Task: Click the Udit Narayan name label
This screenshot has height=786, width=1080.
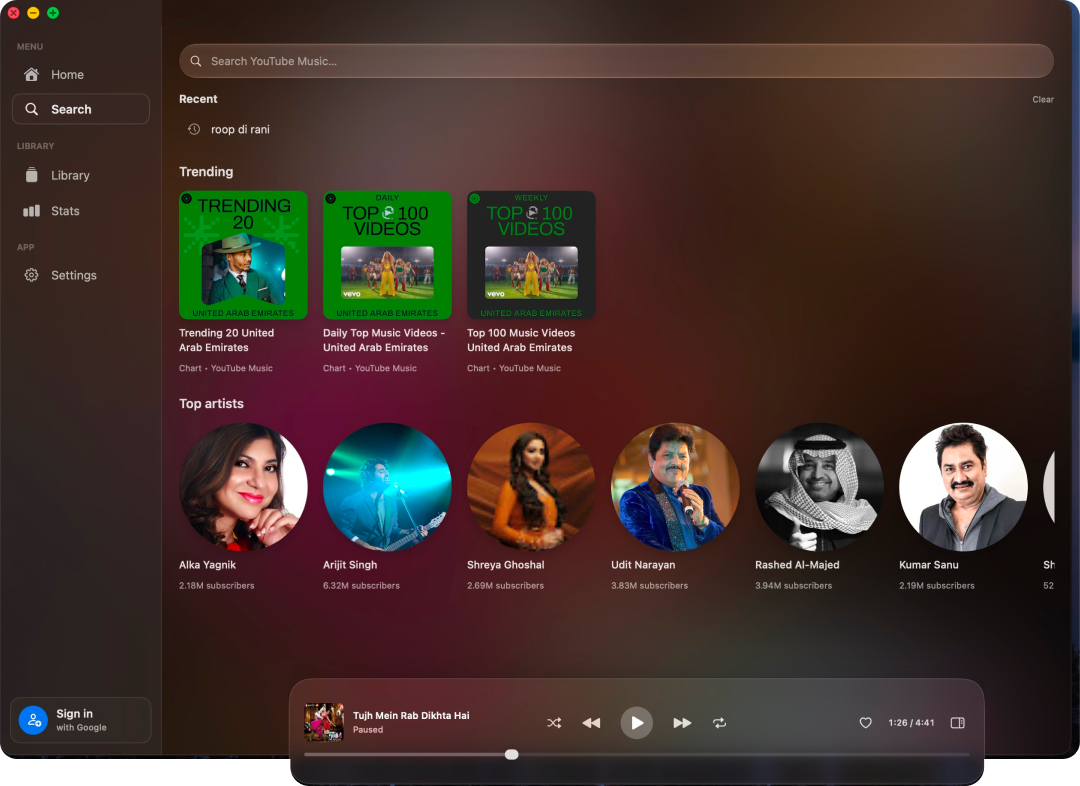Action: point(643,565)
